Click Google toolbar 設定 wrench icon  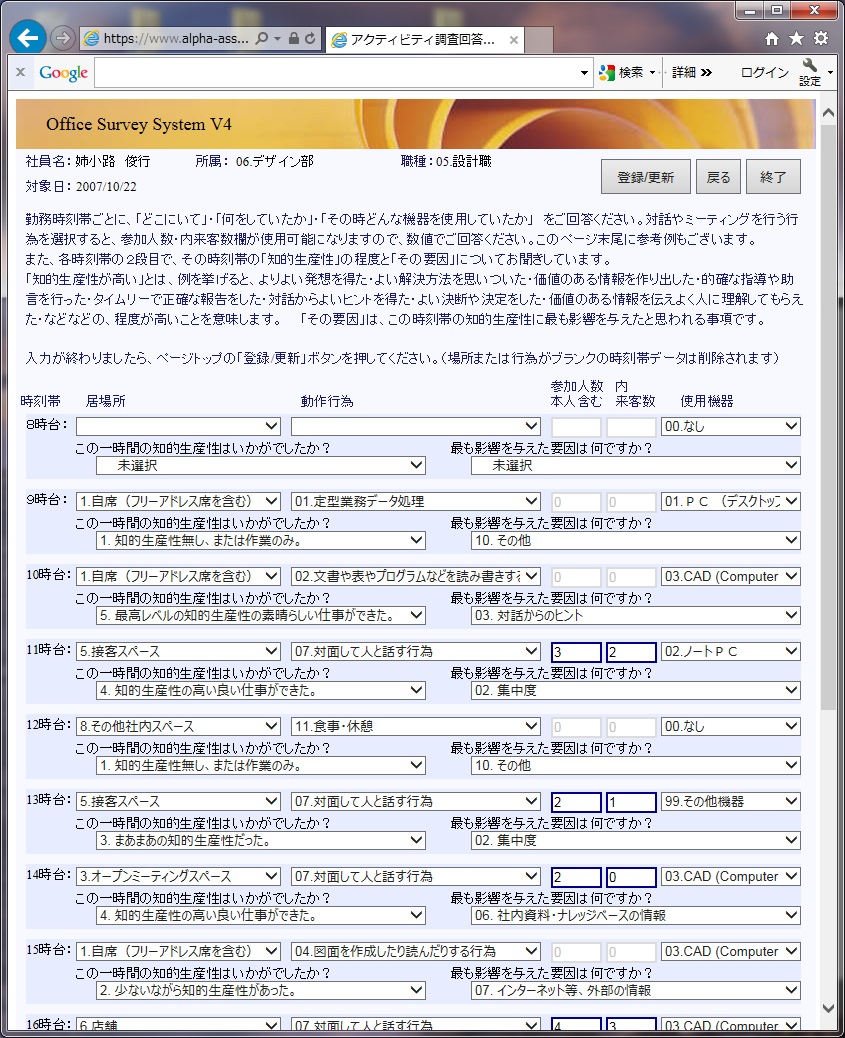810,72
